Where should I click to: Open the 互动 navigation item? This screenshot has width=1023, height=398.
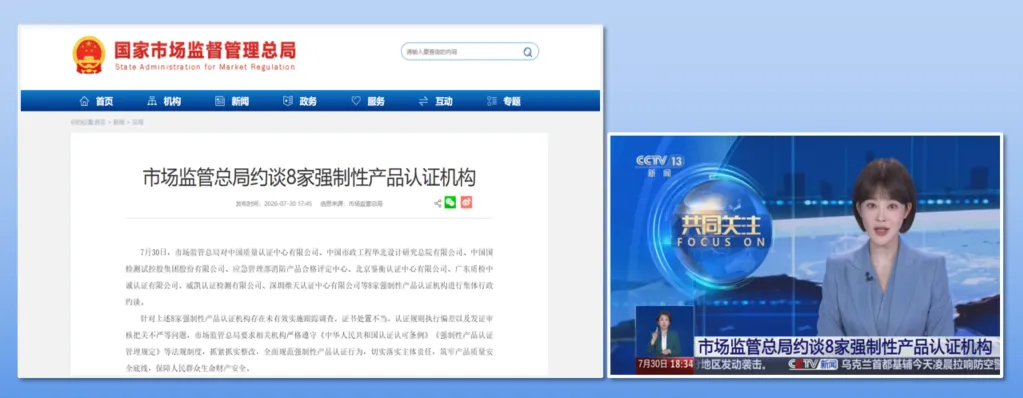[x=436, y=101]
